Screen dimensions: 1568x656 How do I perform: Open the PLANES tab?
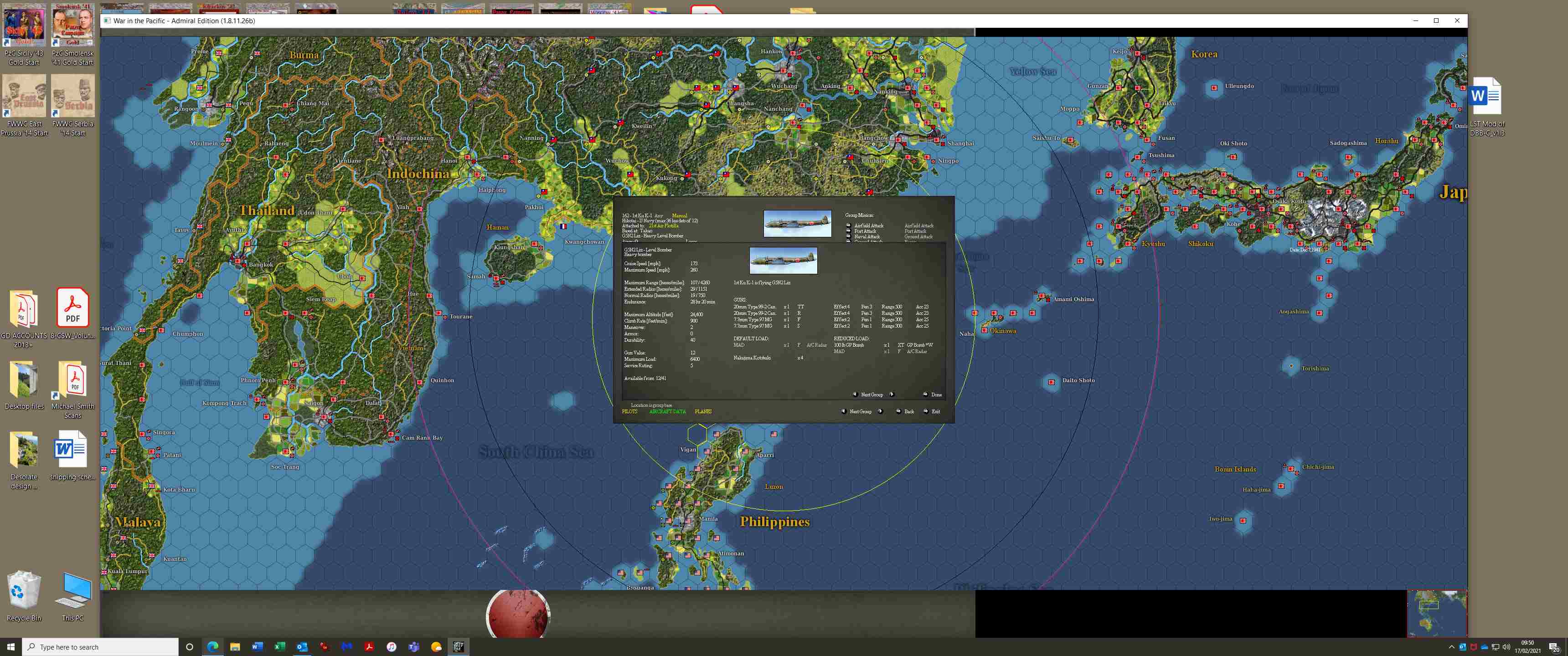(703, 411)
